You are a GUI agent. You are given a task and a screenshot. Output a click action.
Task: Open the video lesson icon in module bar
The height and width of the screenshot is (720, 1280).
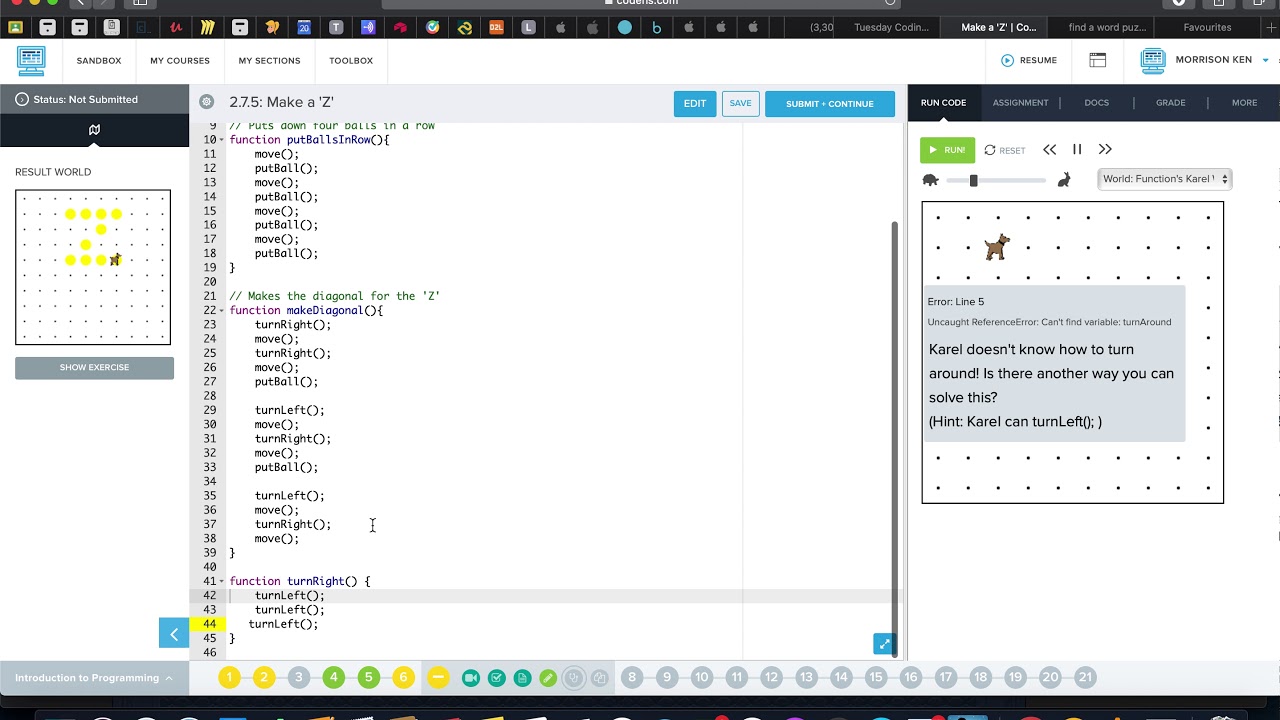coord(471,678)
